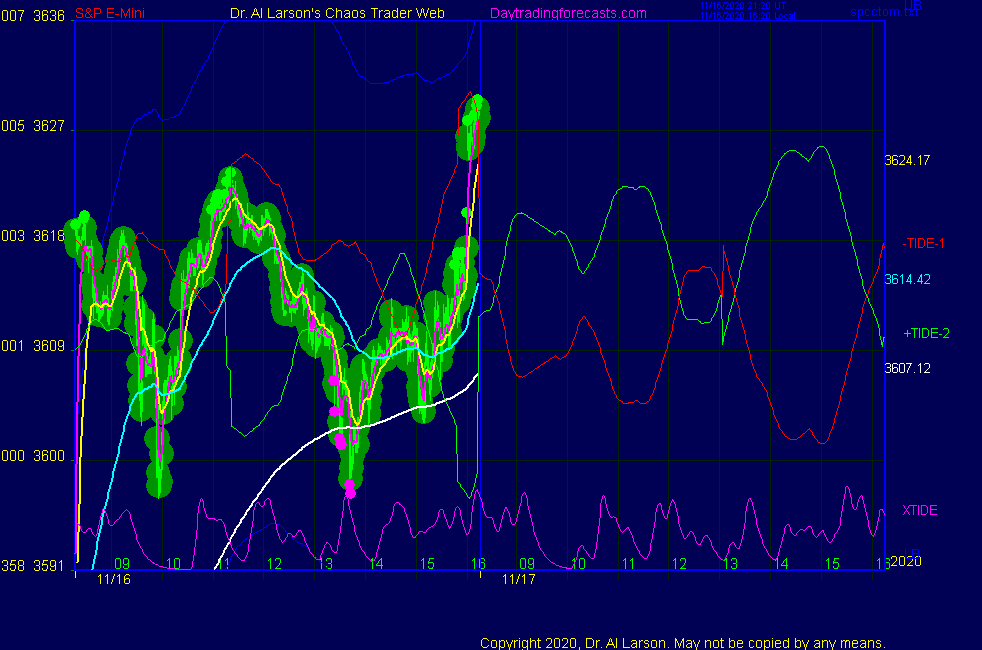Viewport: 982px width, 650px height.
Task: Click hour label "11" in the 11/17 session
Action: click(x=629, y=564)
